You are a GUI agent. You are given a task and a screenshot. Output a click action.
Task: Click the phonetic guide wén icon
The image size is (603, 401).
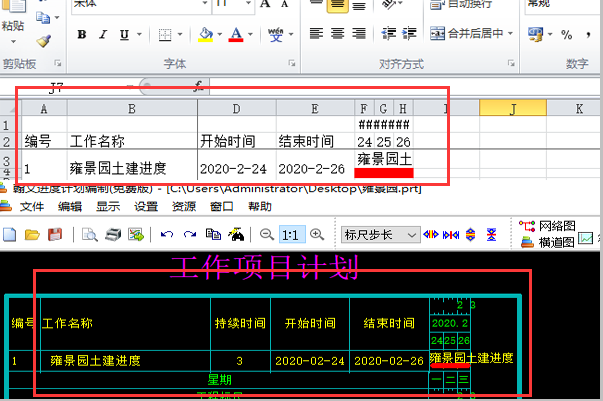coord(276,35)
